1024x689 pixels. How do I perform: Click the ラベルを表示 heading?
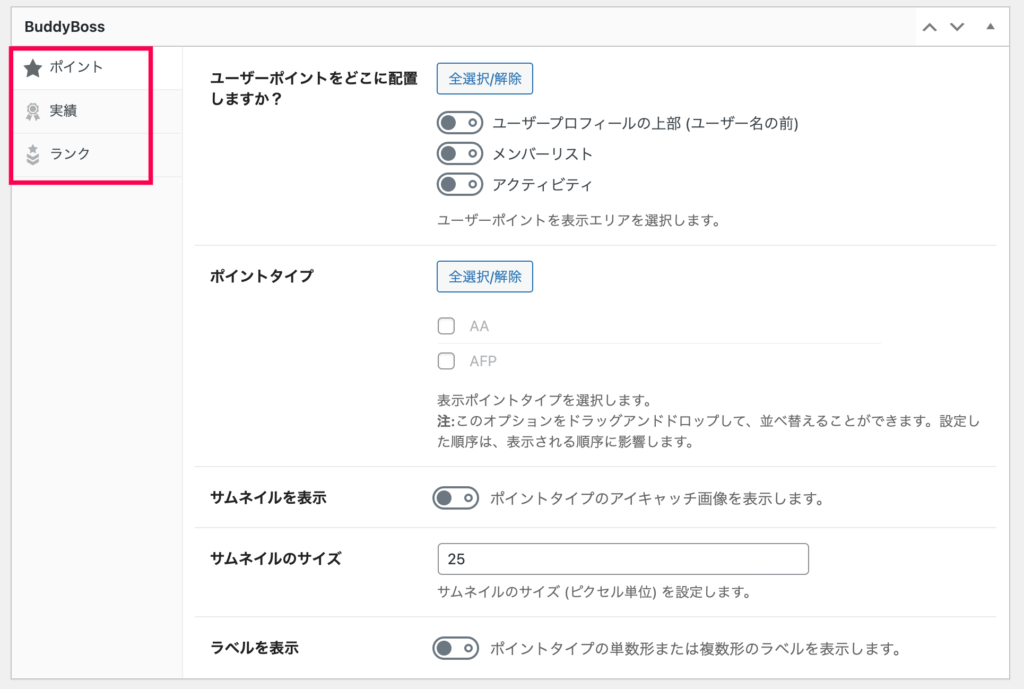coord(254,648)
